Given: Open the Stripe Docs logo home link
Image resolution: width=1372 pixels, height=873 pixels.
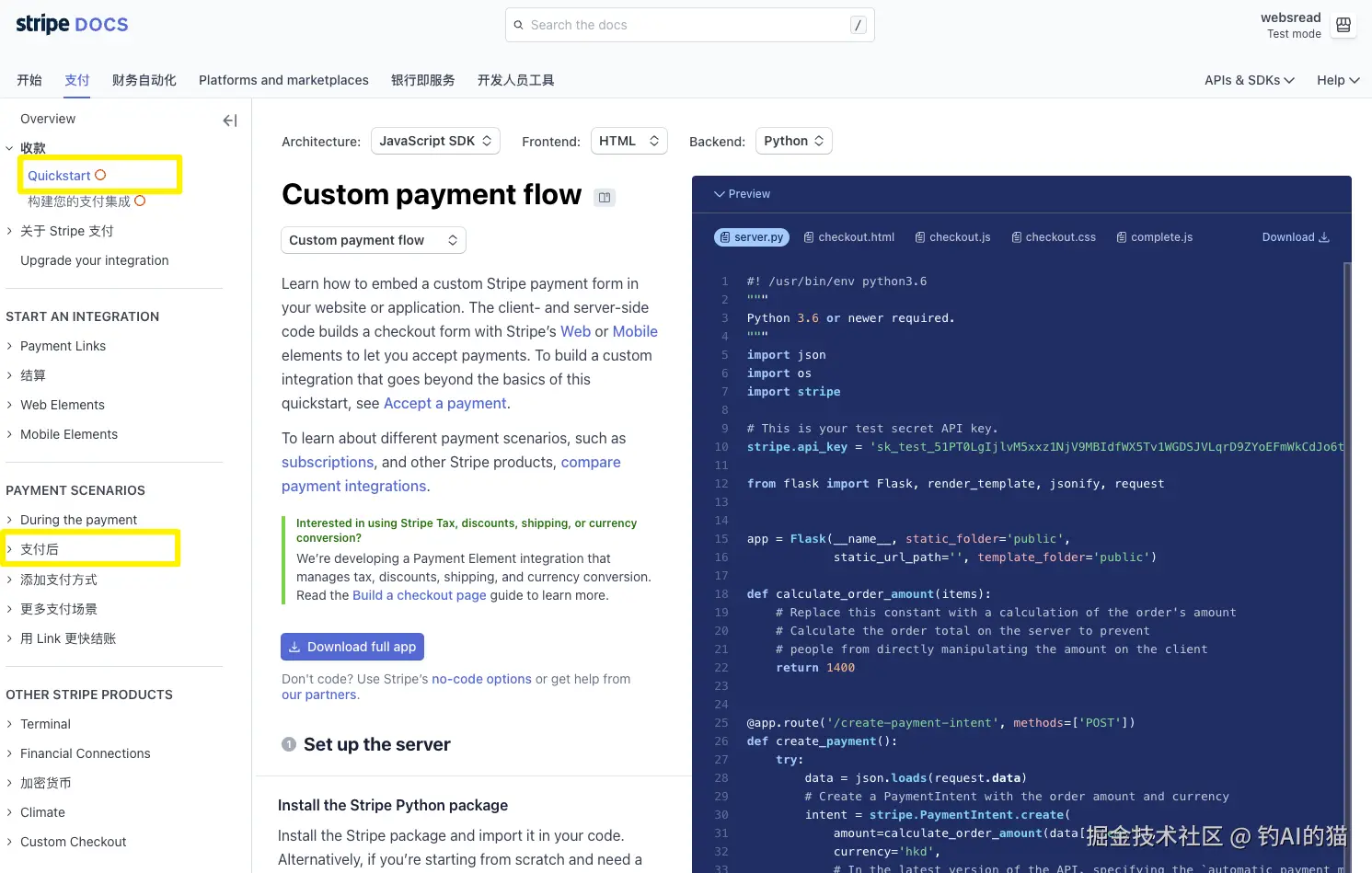Looking at the screenshot, I should [72, 24].
